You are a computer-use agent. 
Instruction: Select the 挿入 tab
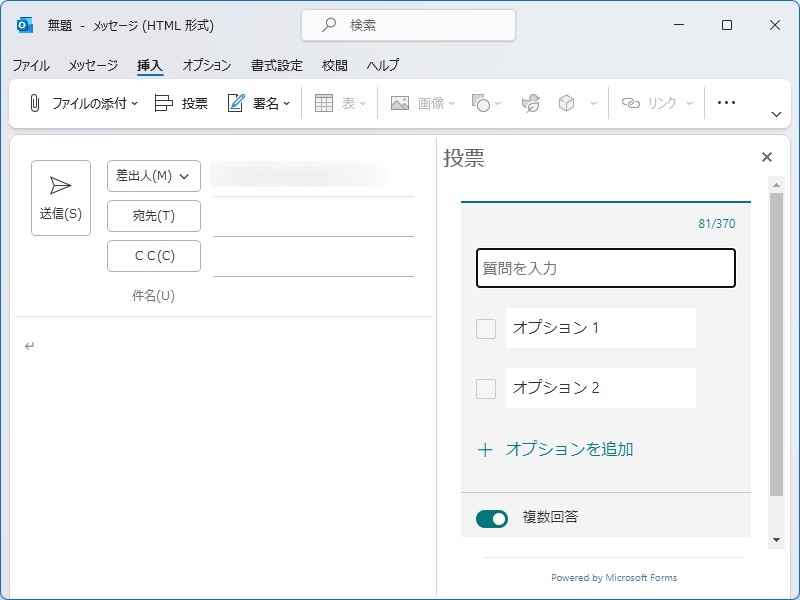[149, 65]
